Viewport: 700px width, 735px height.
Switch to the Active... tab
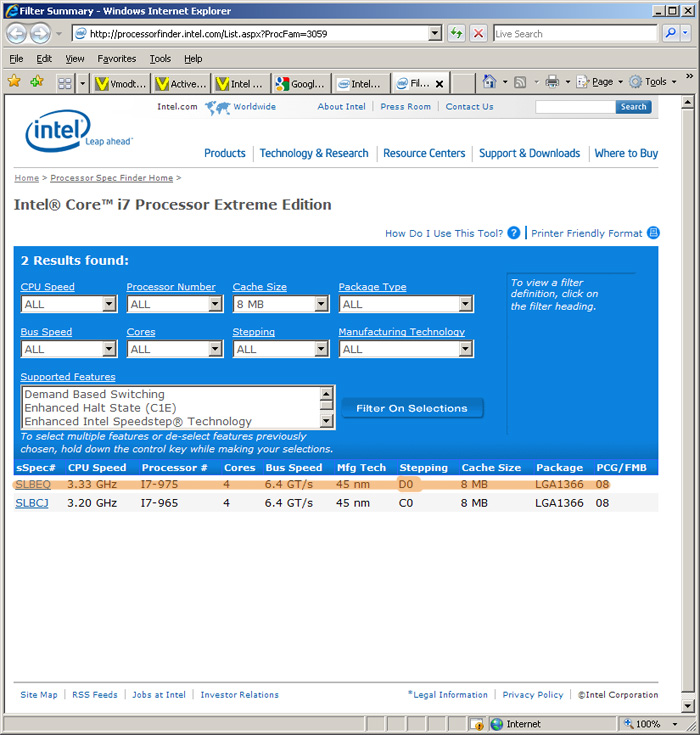point(181,83)
